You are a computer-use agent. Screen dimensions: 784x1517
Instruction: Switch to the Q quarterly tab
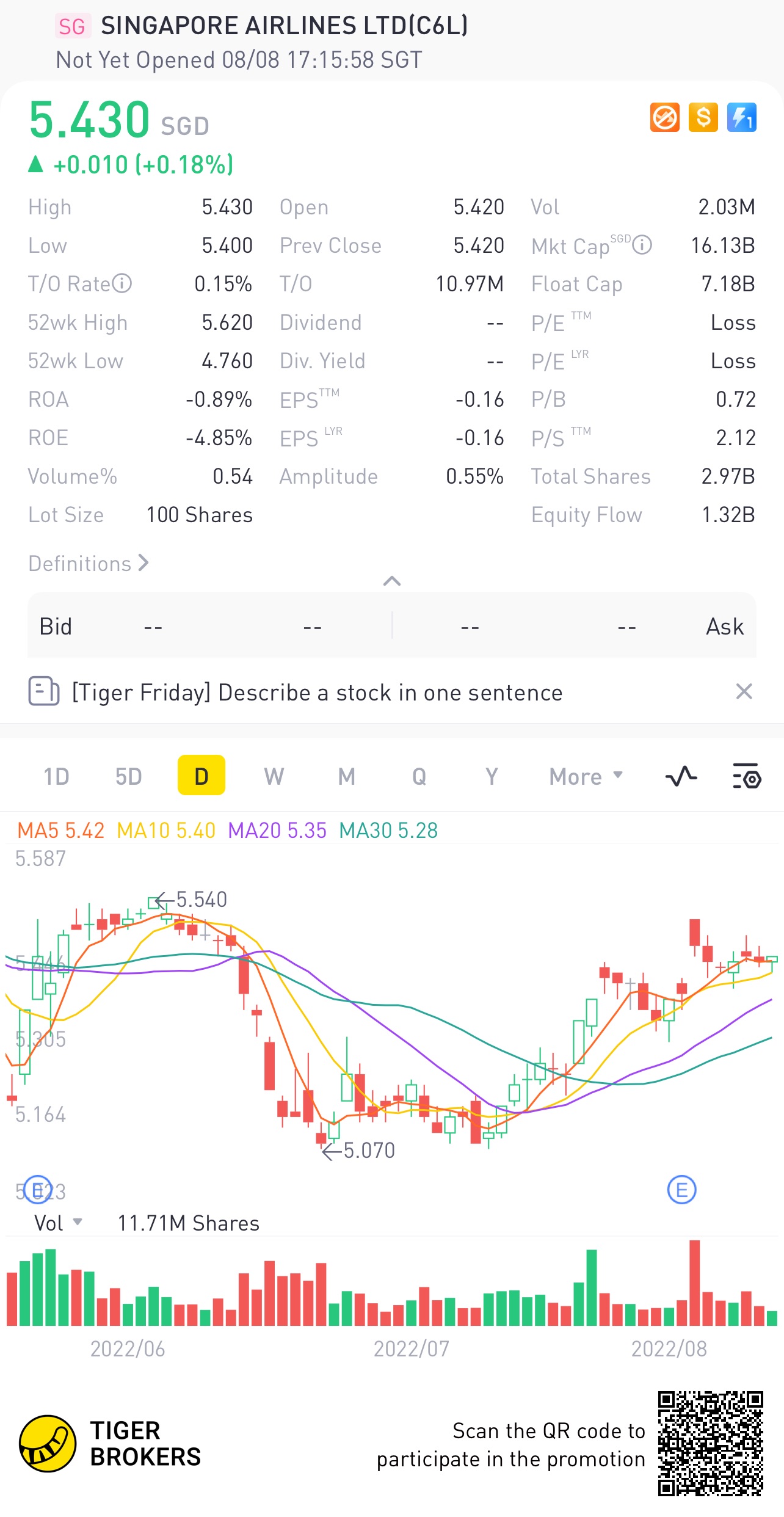click(419, 777)
